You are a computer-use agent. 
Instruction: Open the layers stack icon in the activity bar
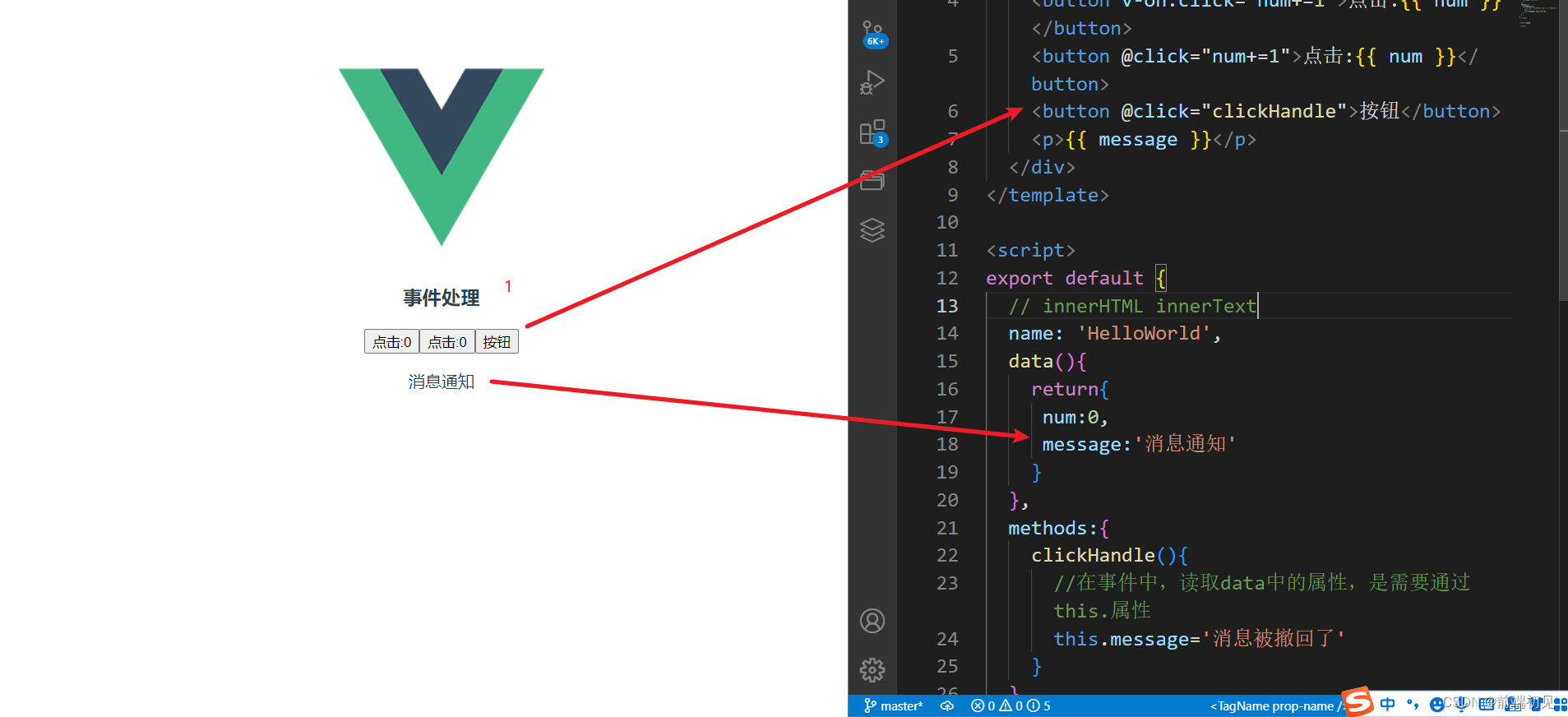(x=872, y=230)
